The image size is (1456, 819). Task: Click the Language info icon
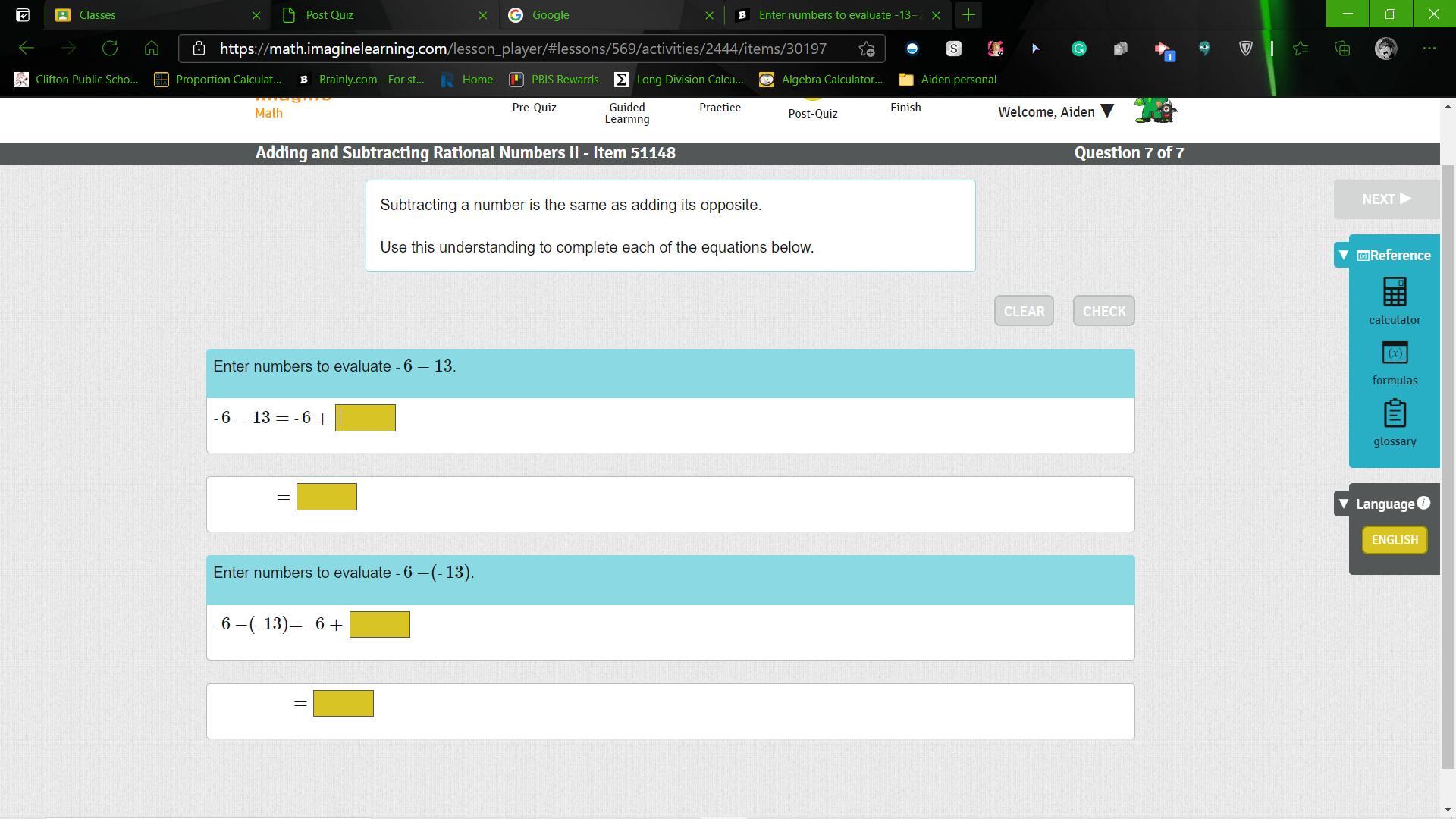1423,503
